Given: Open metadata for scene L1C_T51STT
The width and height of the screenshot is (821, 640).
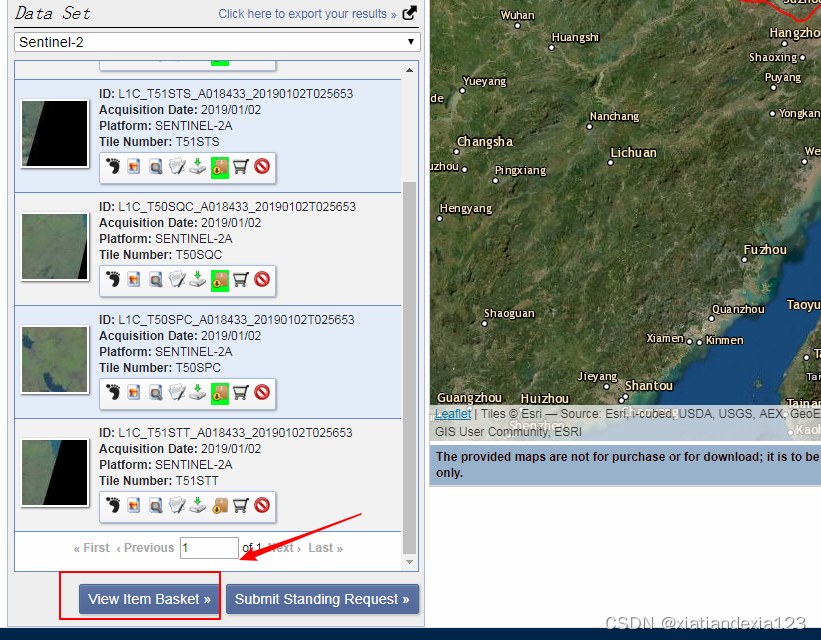Looking at the screenshot, I should pos(177,505).
